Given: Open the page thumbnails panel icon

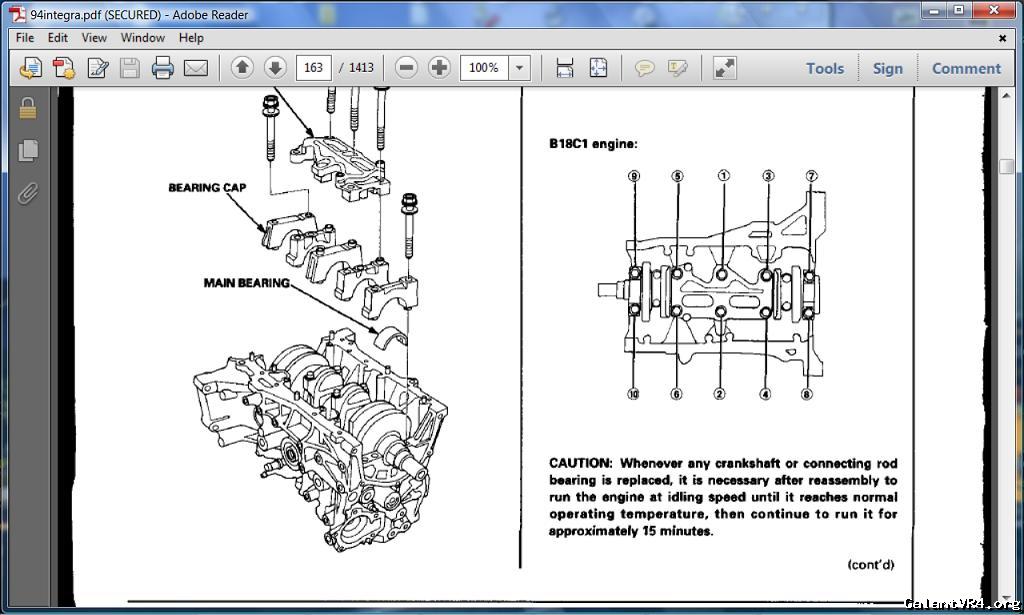Looking at the screenshot, I should point(27,150).
